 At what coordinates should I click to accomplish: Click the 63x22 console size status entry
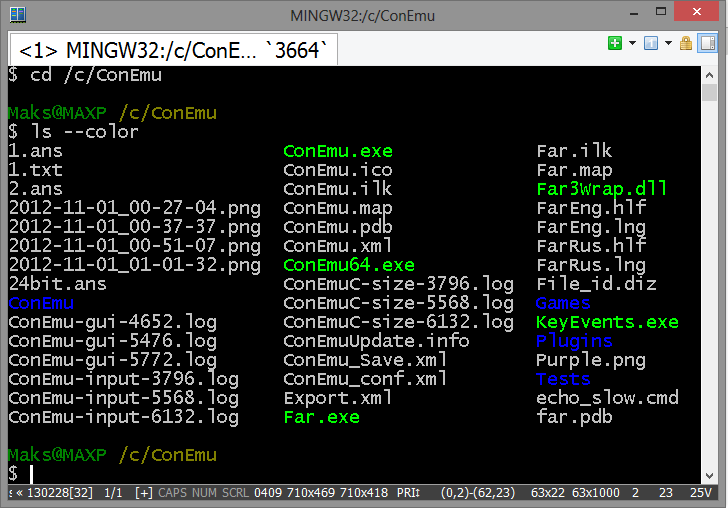547,493
